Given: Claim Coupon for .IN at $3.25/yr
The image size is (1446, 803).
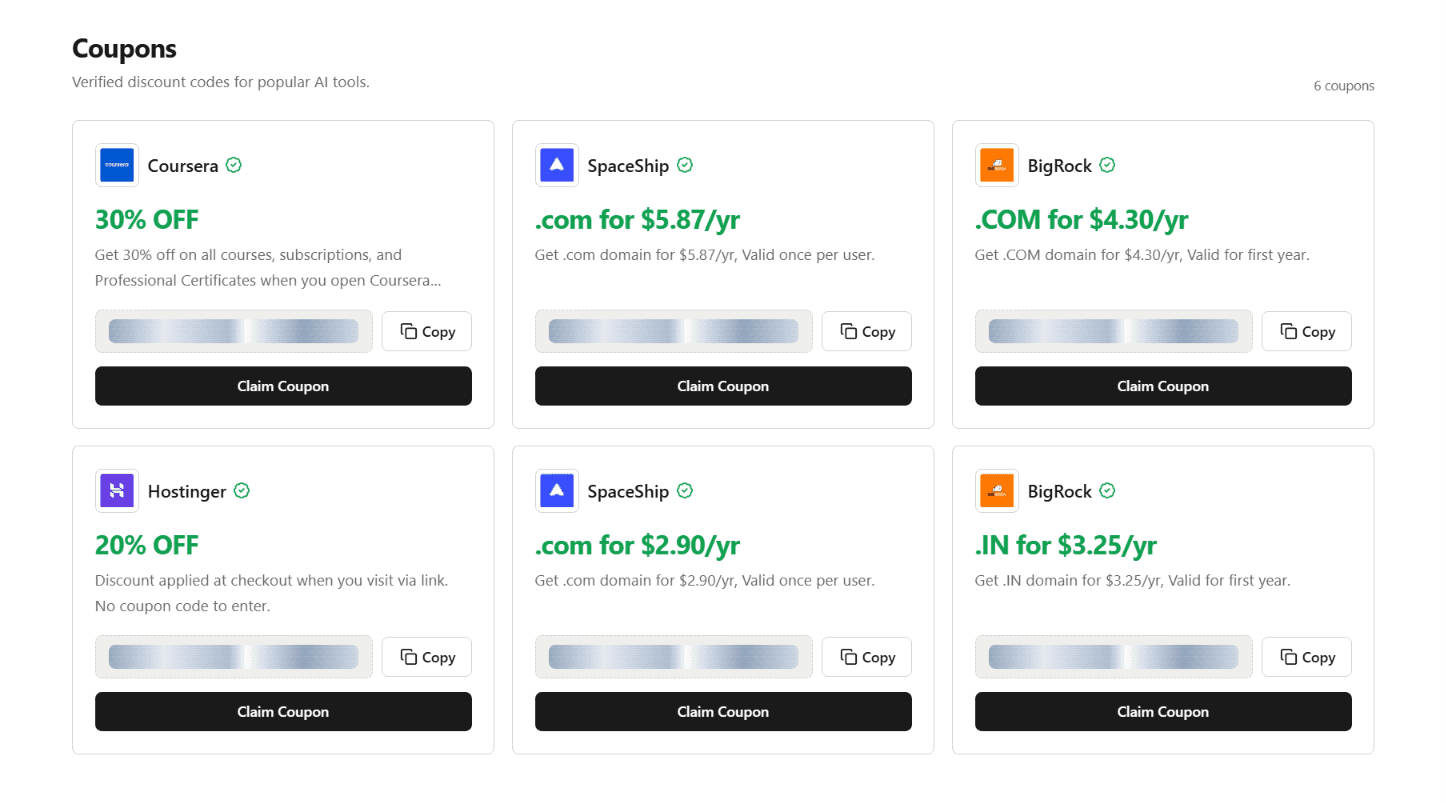Looking at the screenshot, I should 1163,712.
